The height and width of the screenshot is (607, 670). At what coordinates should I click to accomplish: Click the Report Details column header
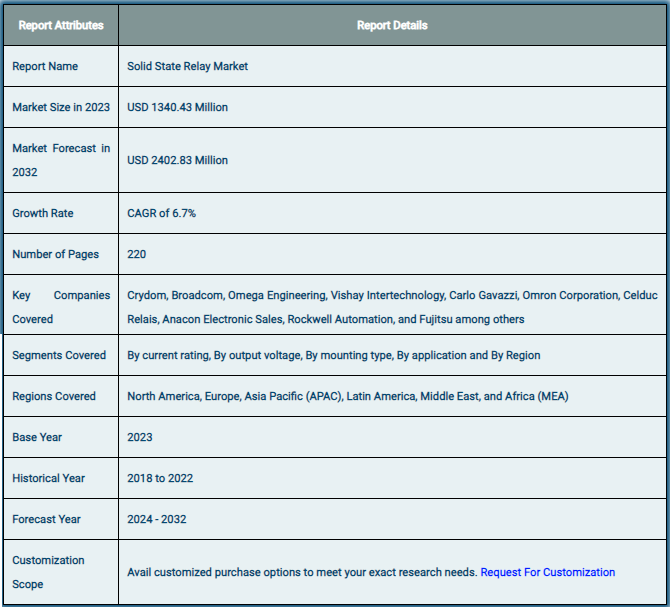(x=392, y=25)
